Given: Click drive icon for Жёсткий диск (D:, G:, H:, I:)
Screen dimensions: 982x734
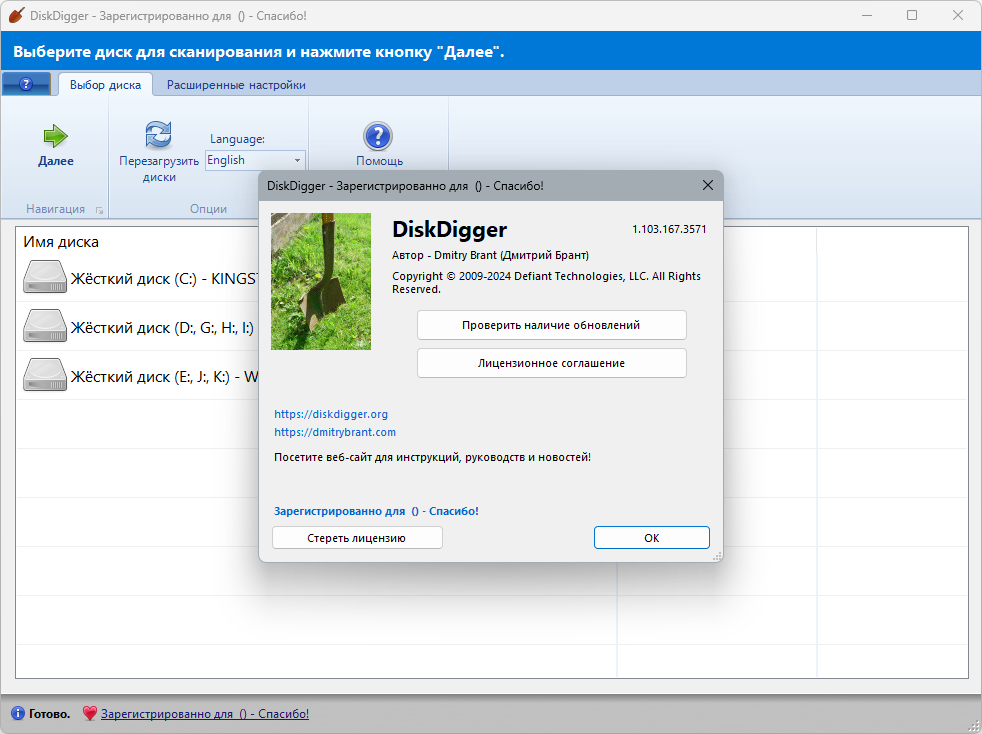Looking at the screenshot, I should 45,326.
